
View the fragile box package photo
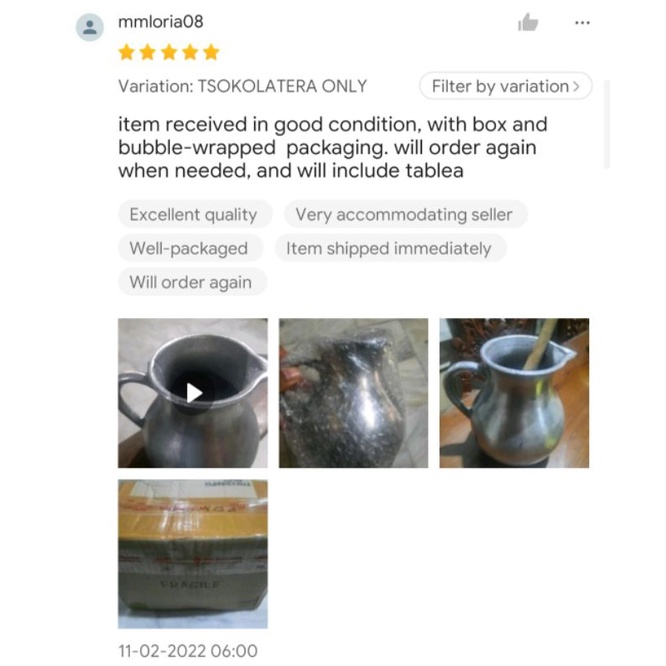(193, 554)
